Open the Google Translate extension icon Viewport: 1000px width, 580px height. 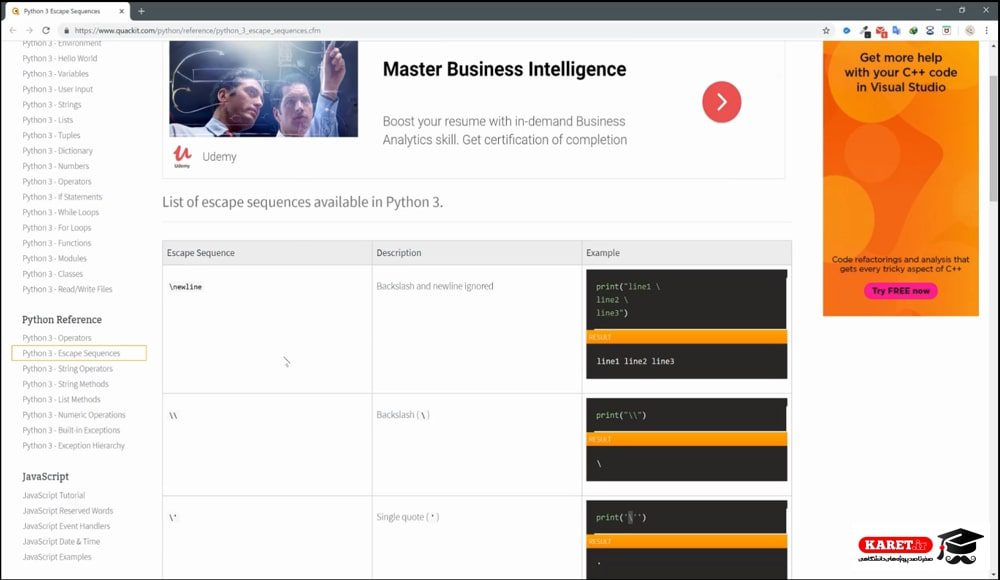897,30
